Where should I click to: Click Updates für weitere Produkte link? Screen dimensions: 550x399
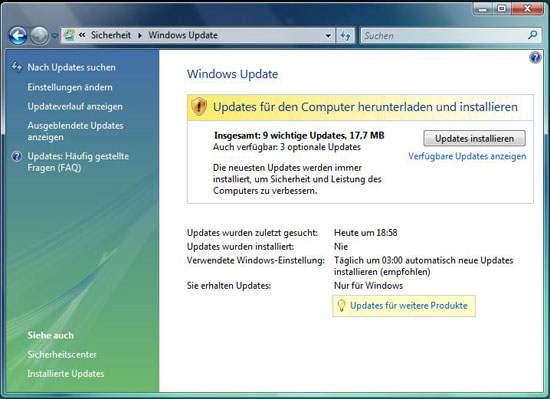coord(409,306)
